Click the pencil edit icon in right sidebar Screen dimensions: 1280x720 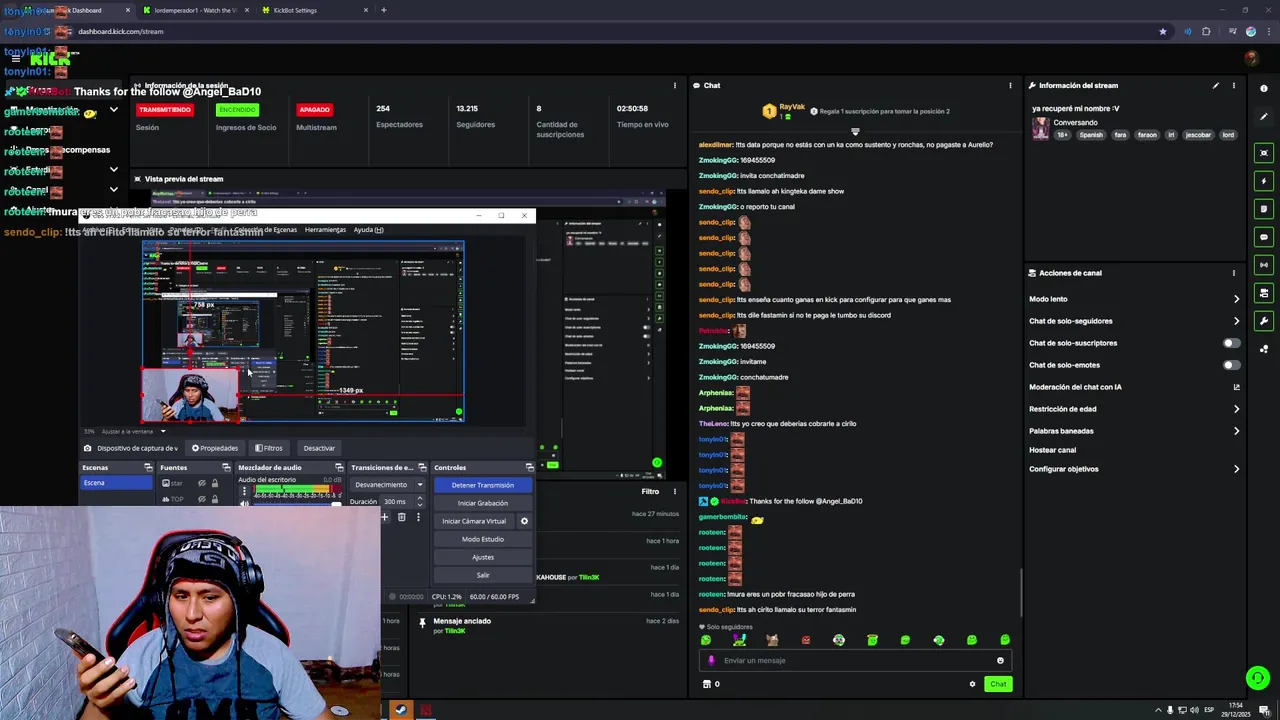point(1264,116)
